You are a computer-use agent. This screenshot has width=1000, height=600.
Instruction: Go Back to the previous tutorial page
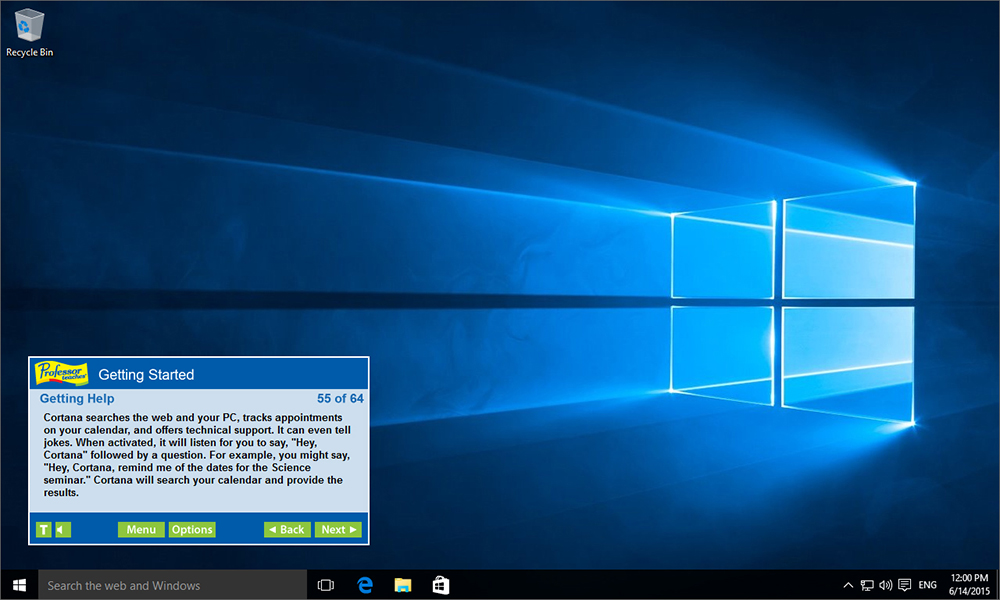(287, 529)
